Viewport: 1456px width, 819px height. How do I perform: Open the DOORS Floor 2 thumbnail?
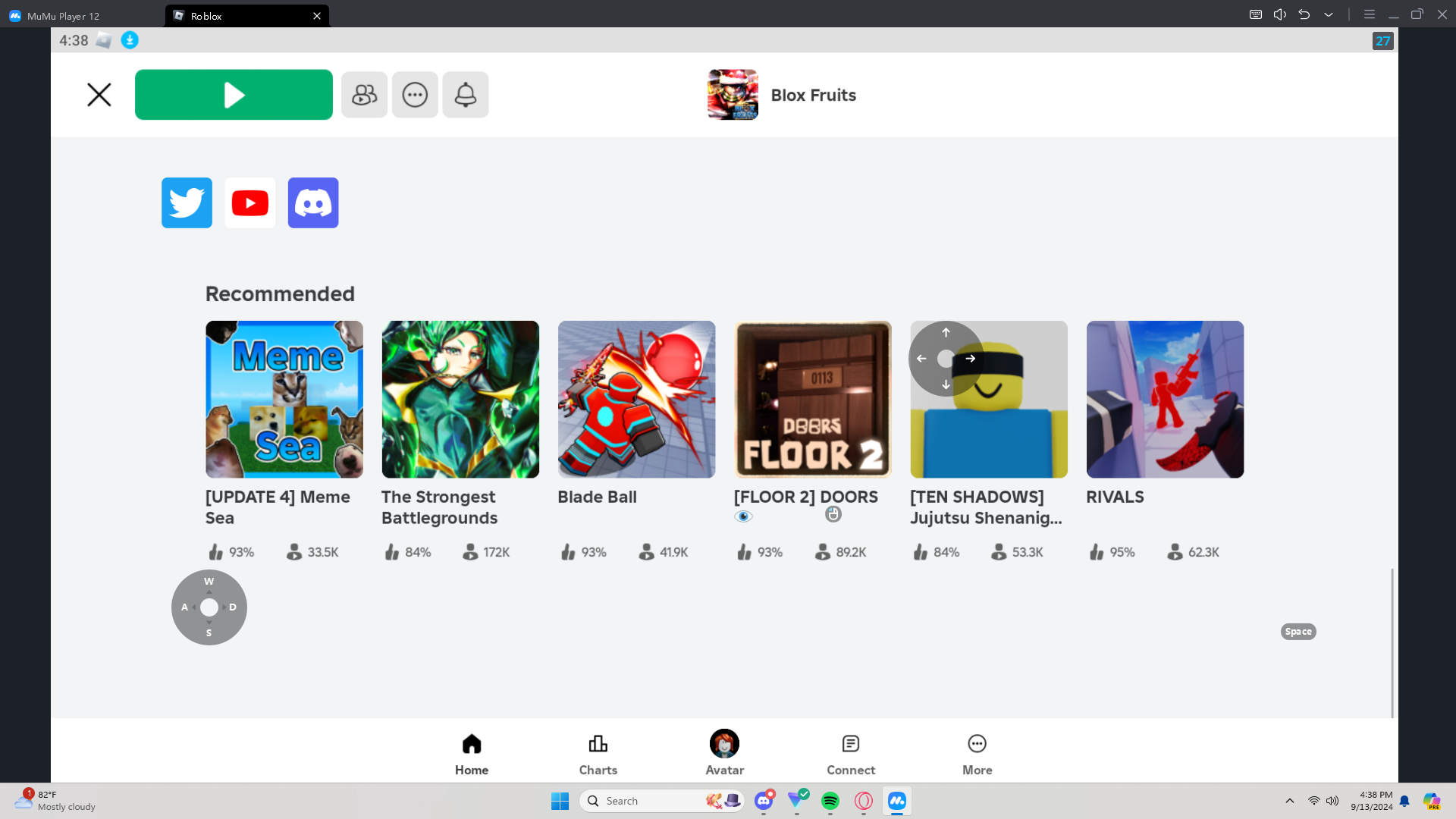click(x=813, y=399)
